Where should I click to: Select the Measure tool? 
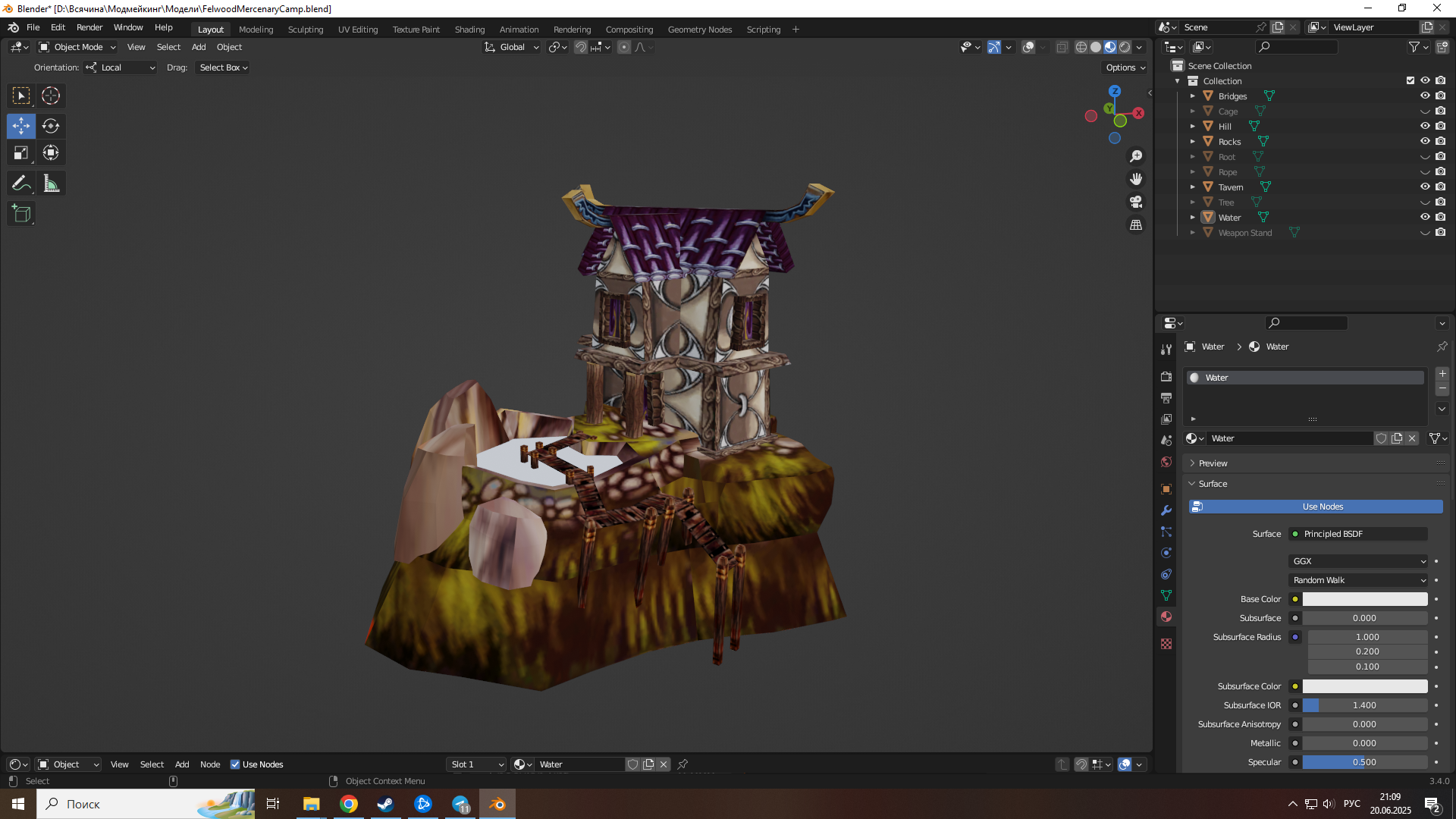tap(51, 184)
